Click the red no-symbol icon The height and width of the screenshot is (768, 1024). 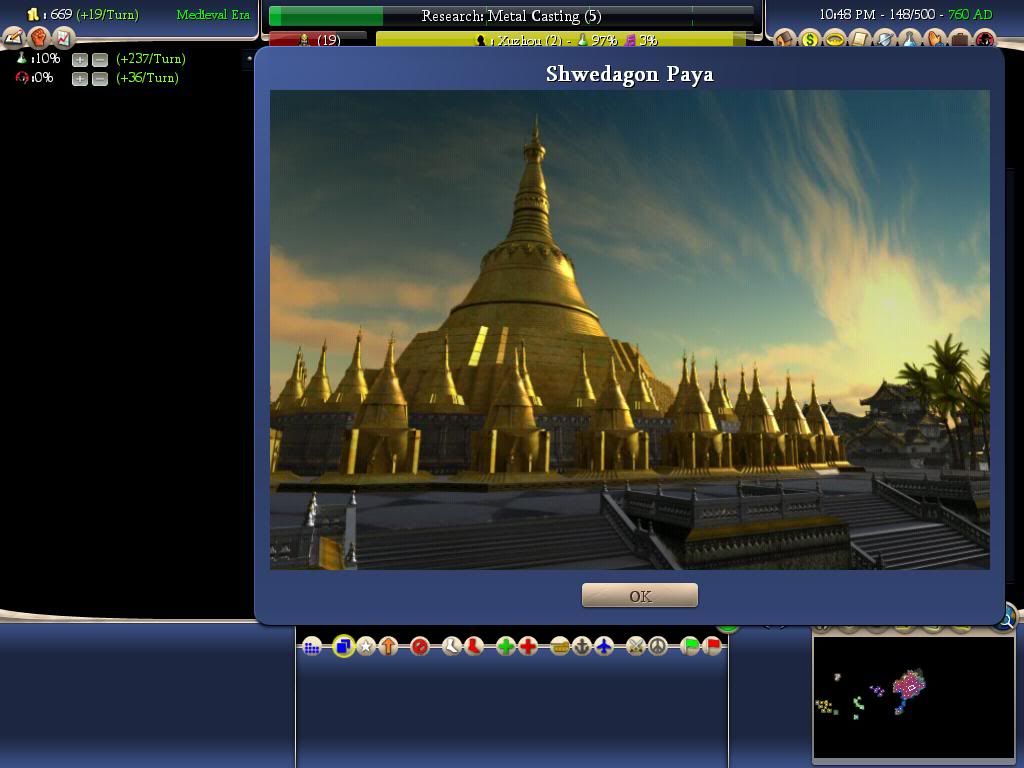pyautogui.click(x=420, y=647)
